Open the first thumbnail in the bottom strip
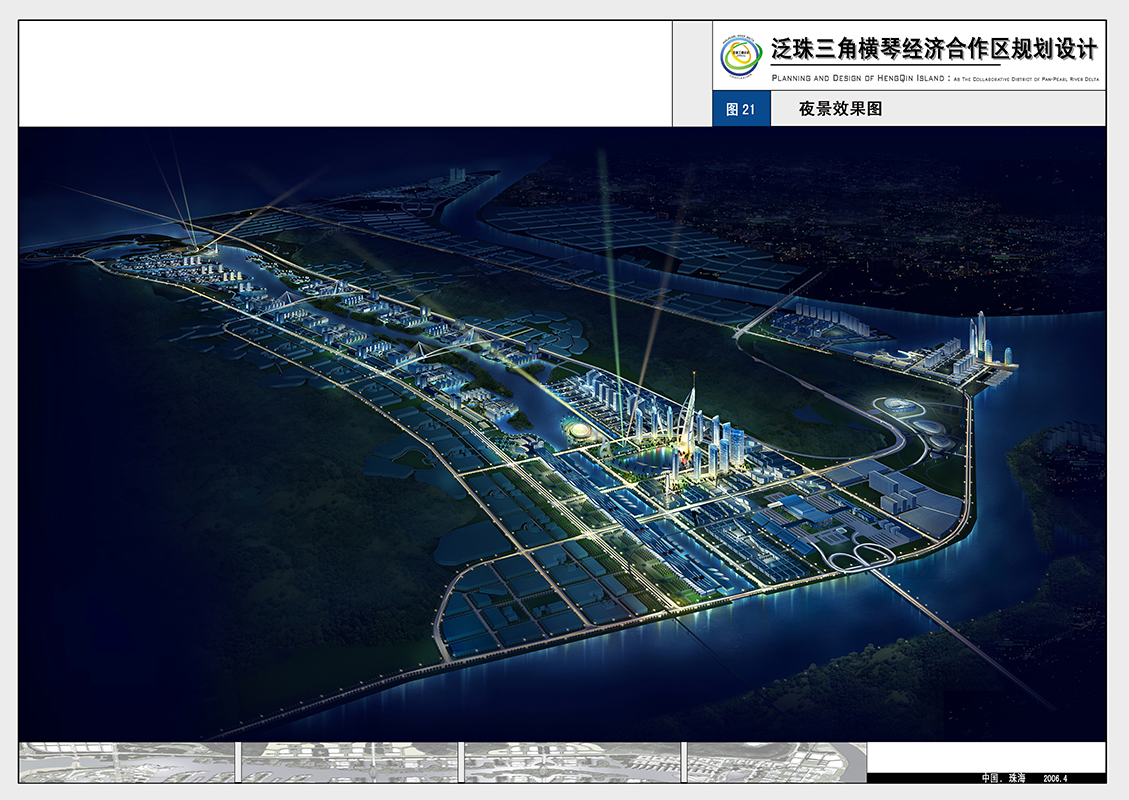The height and width of the screenshot is (800, 1129). point(127,762)
